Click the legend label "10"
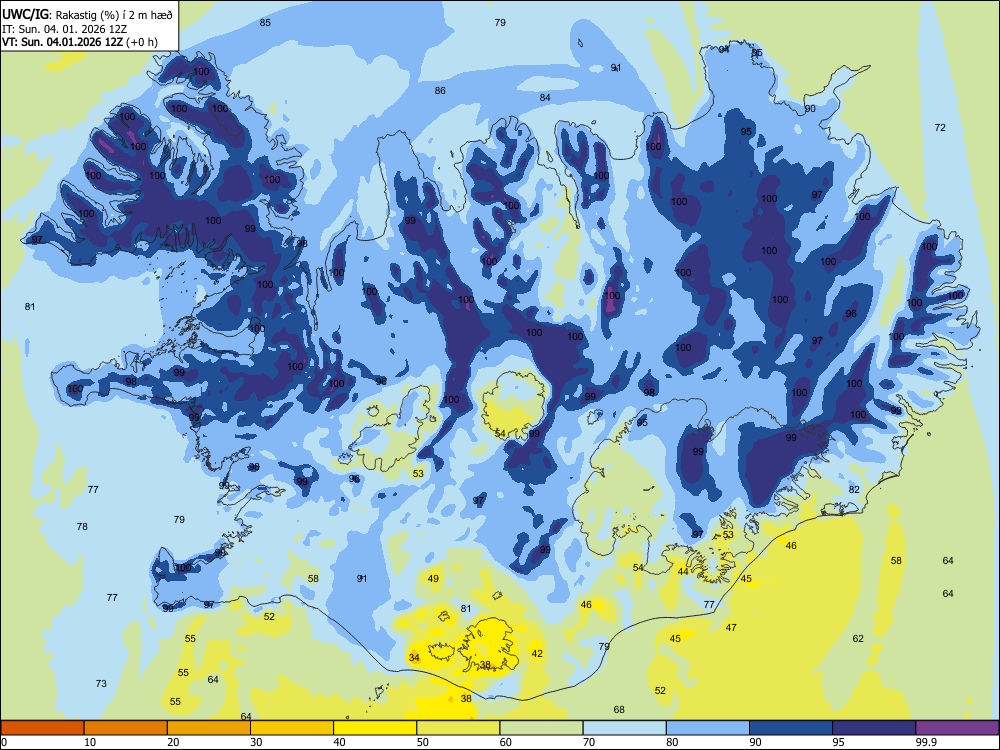1000x750 pixels. (x=90, y=742)
